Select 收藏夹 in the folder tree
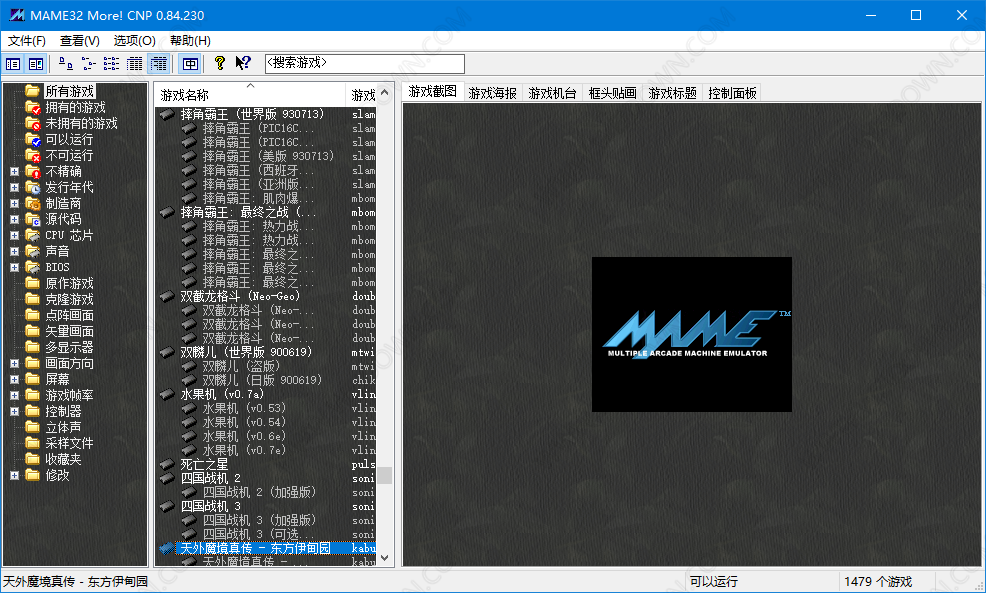This screenshot has width=986, height=593. coord(63,459)
